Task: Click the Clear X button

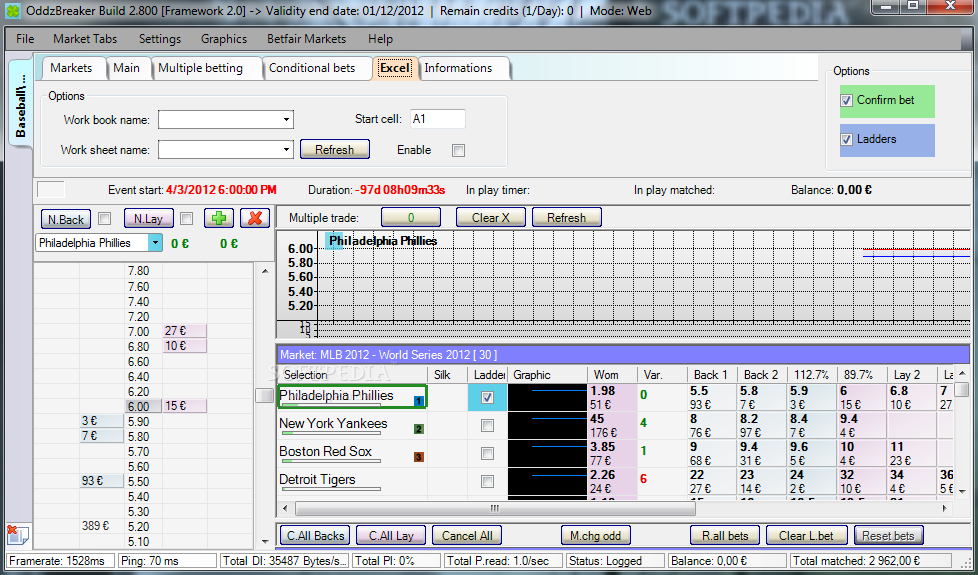Action: coord(491,218)
